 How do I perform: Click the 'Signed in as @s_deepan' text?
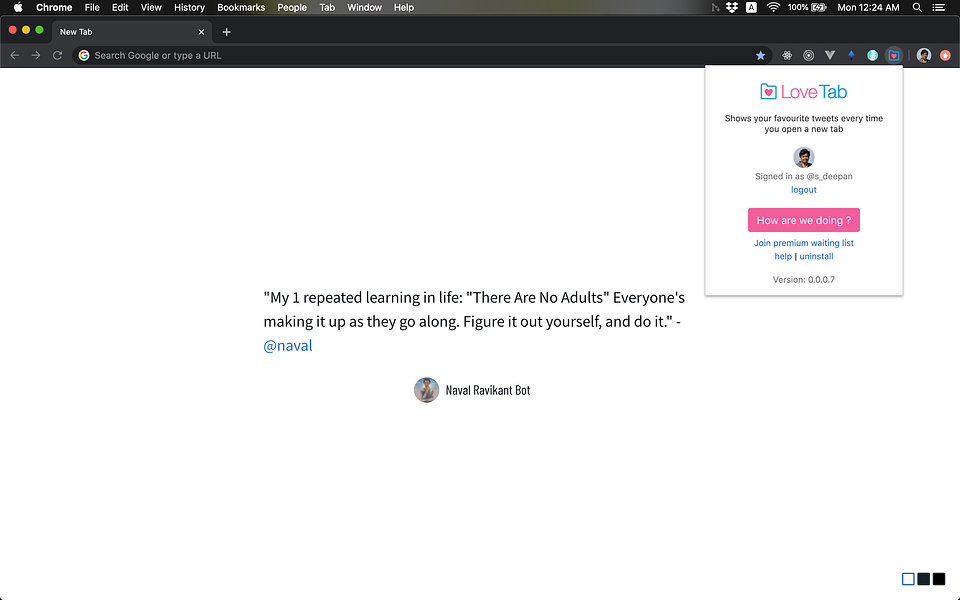coord(803,176)
